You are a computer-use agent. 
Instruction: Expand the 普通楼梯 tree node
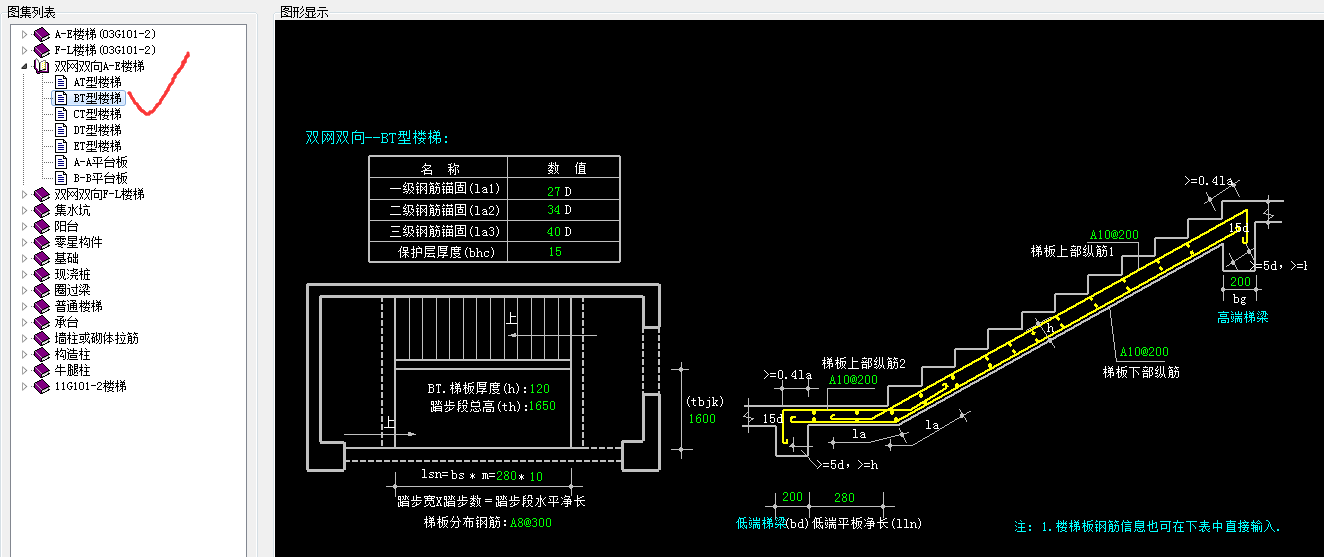[25, 306]
